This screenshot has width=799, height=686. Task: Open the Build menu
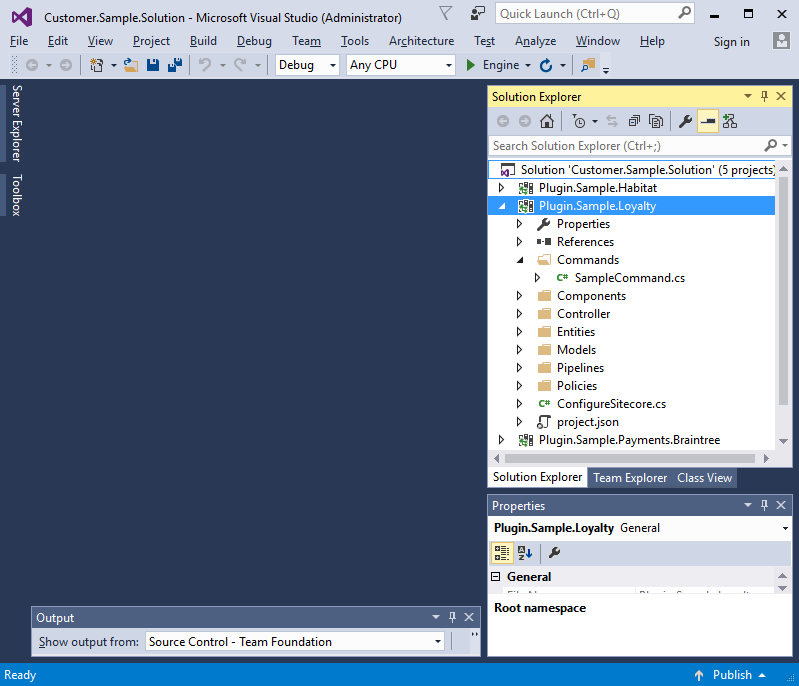coord(203,41)
